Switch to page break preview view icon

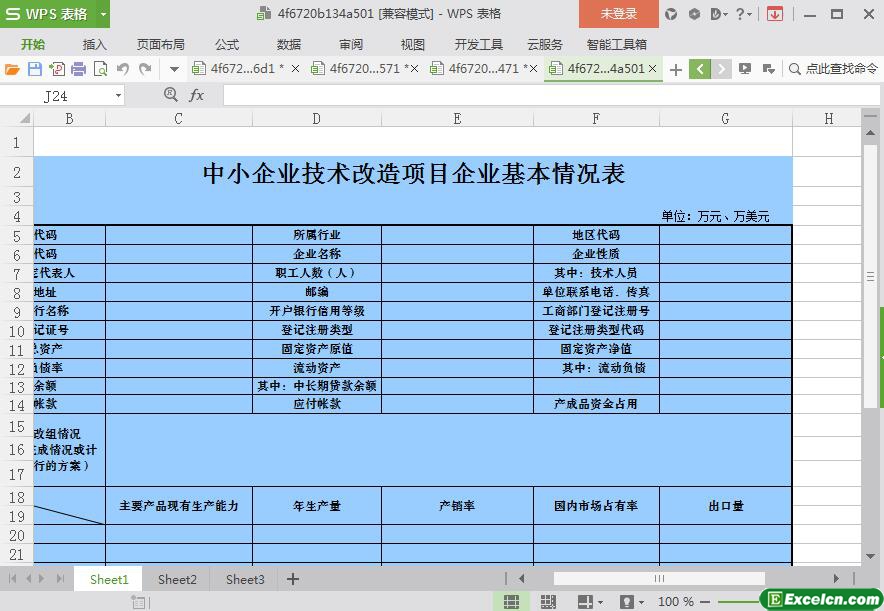[548, 601]
